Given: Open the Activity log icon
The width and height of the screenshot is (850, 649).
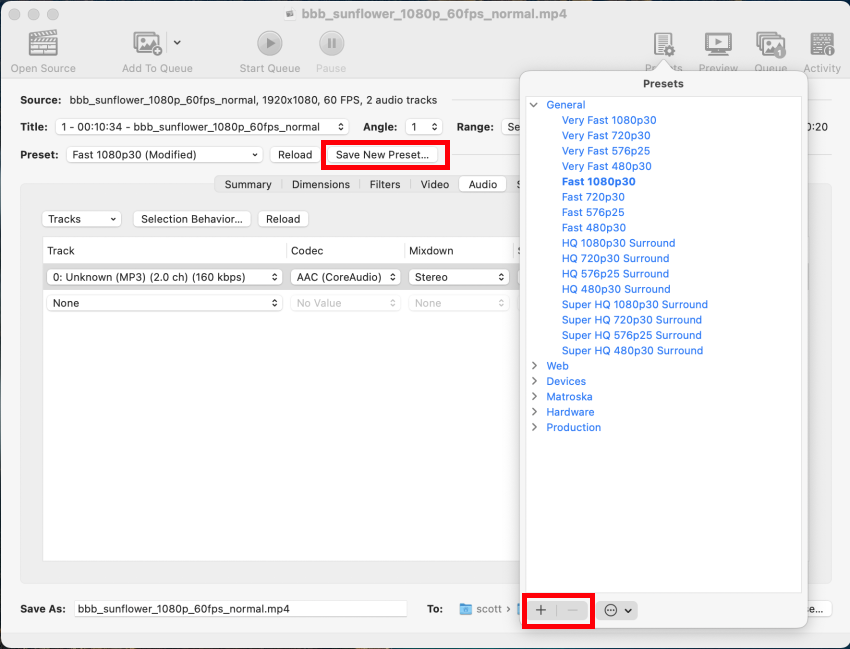Looking at the screenshot, I should pos(822,45).
